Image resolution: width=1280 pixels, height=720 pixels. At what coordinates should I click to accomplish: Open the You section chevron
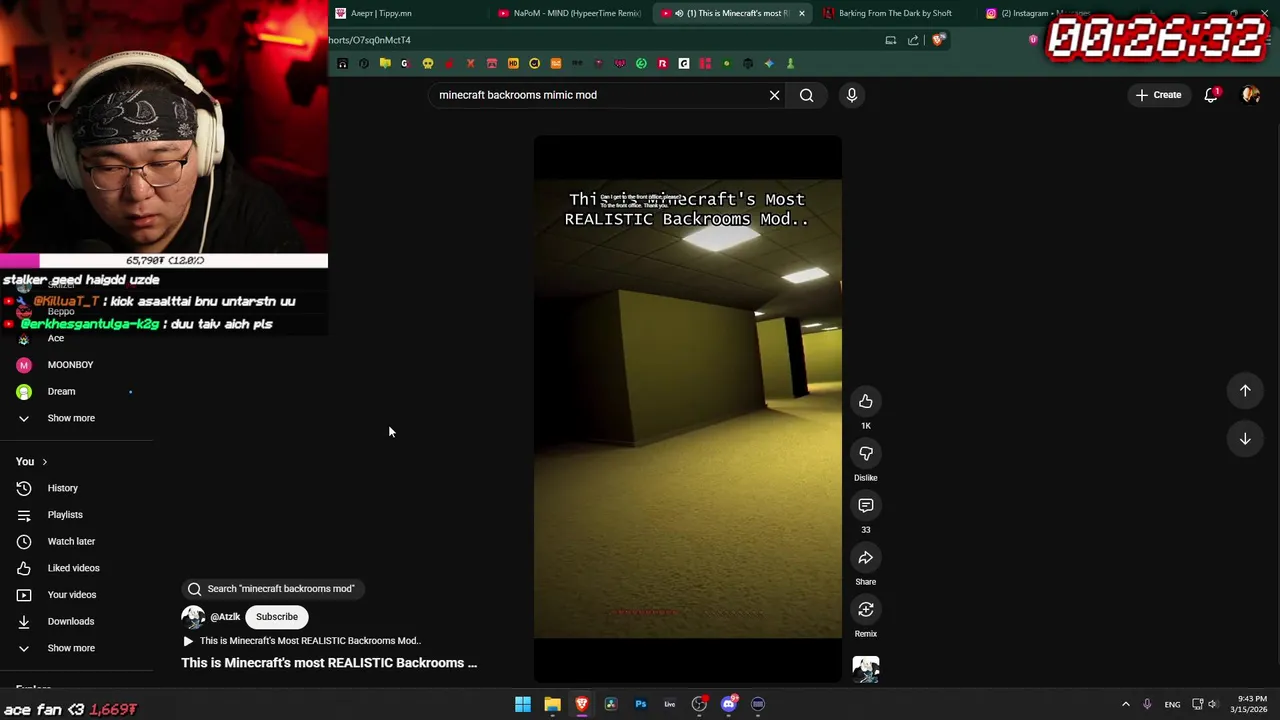(44, 462)
